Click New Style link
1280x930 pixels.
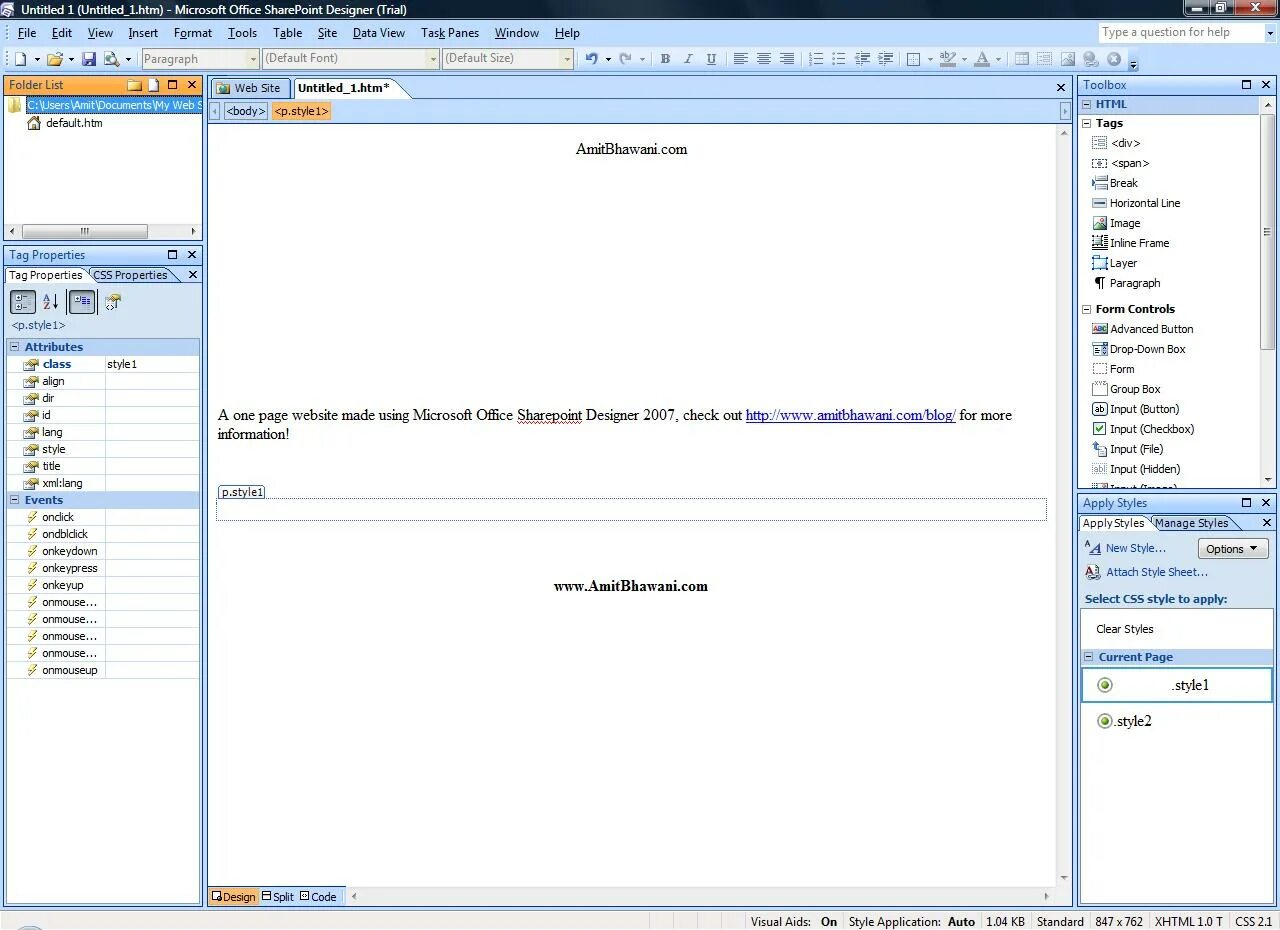coord(1135,548)
